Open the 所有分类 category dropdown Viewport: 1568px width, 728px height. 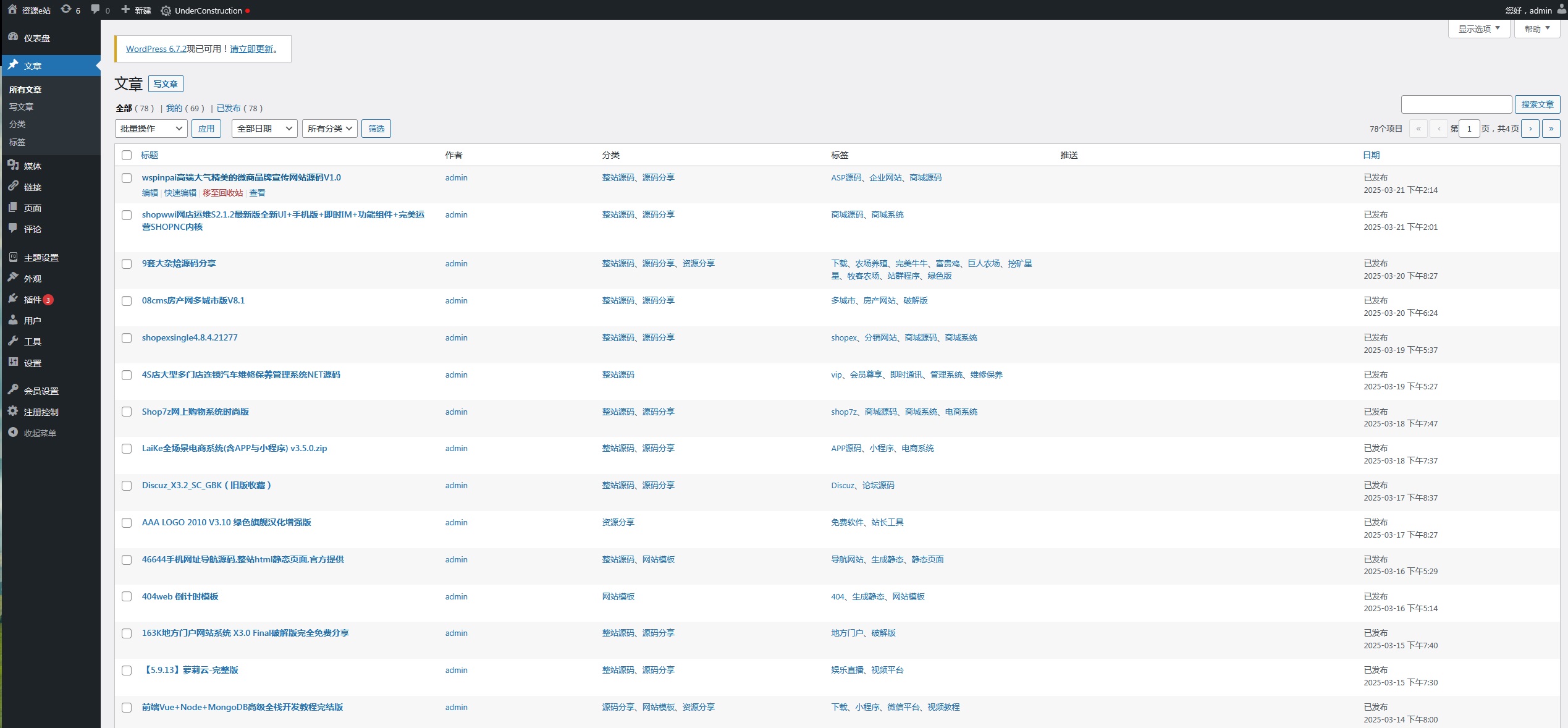329,129
